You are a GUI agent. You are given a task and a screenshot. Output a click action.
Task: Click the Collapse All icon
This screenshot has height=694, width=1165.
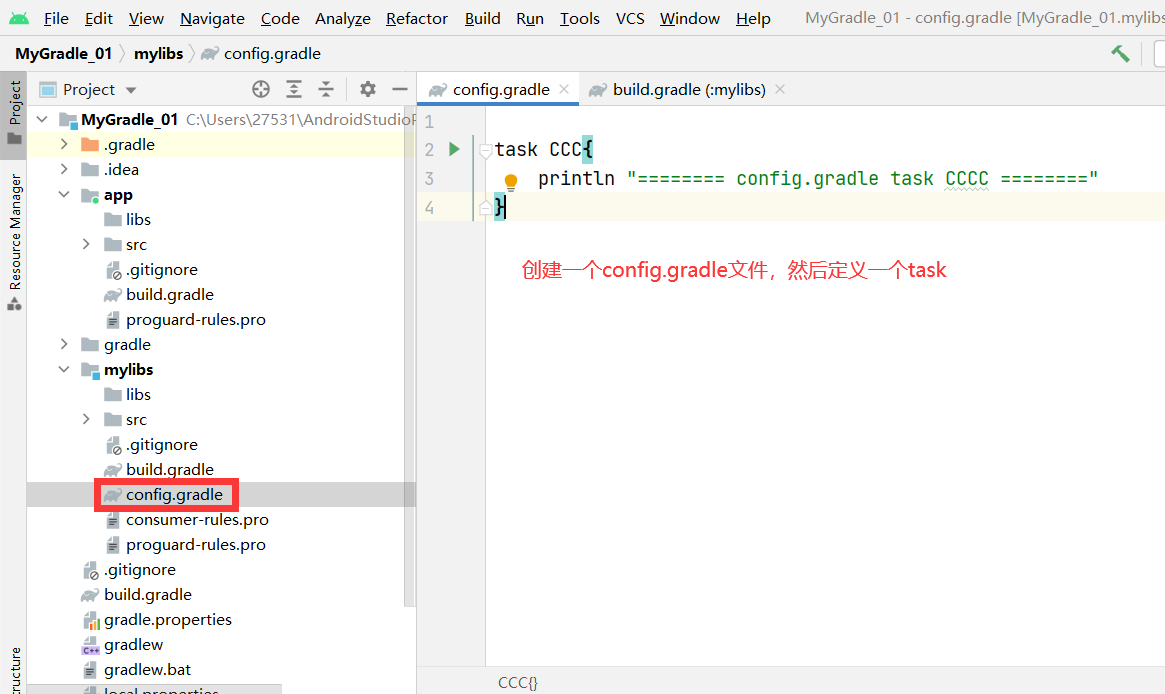pyautogui.click(x=326, y=89)
